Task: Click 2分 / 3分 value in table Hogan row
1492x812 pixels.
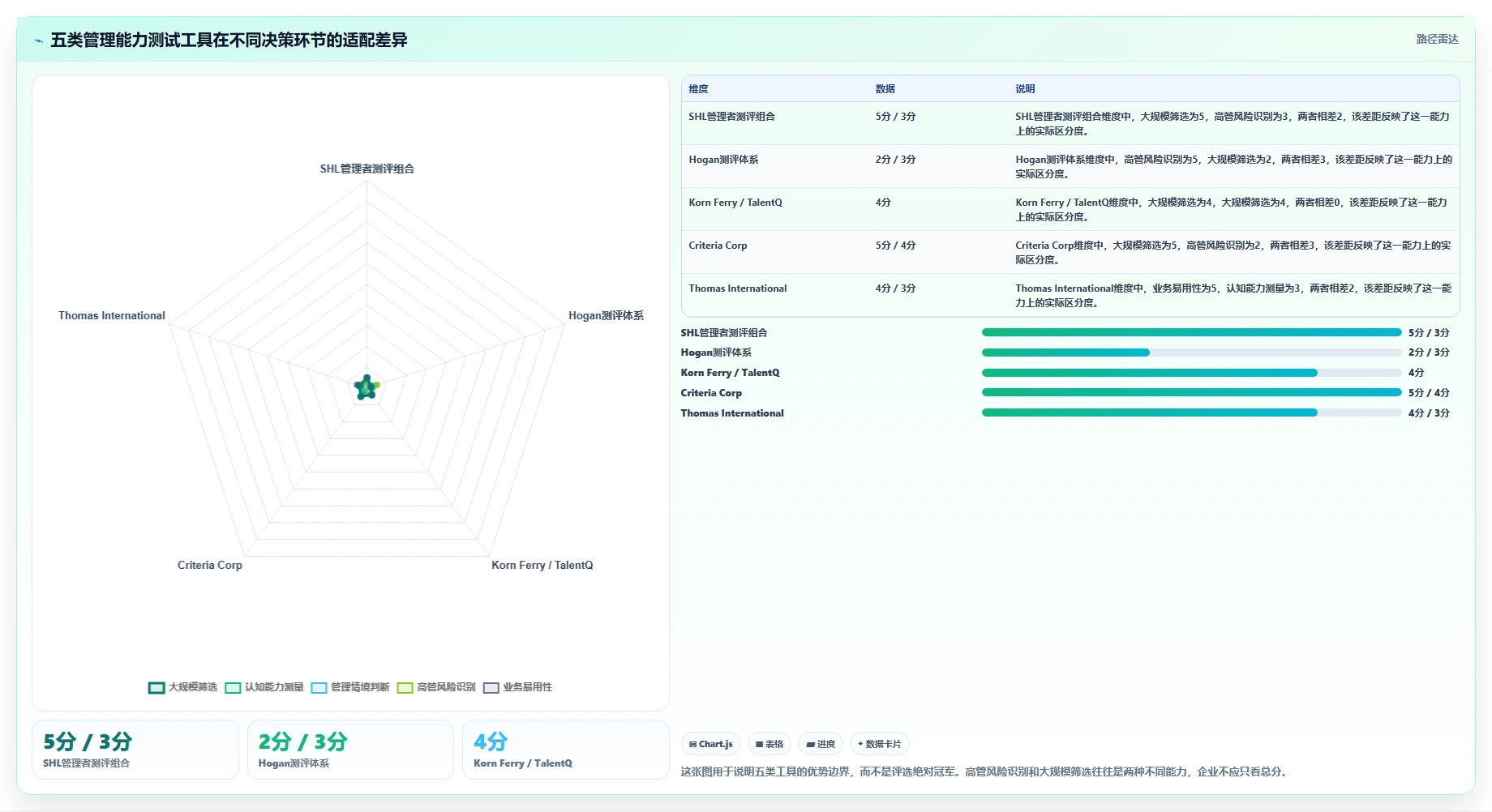Action: point(895,160)
